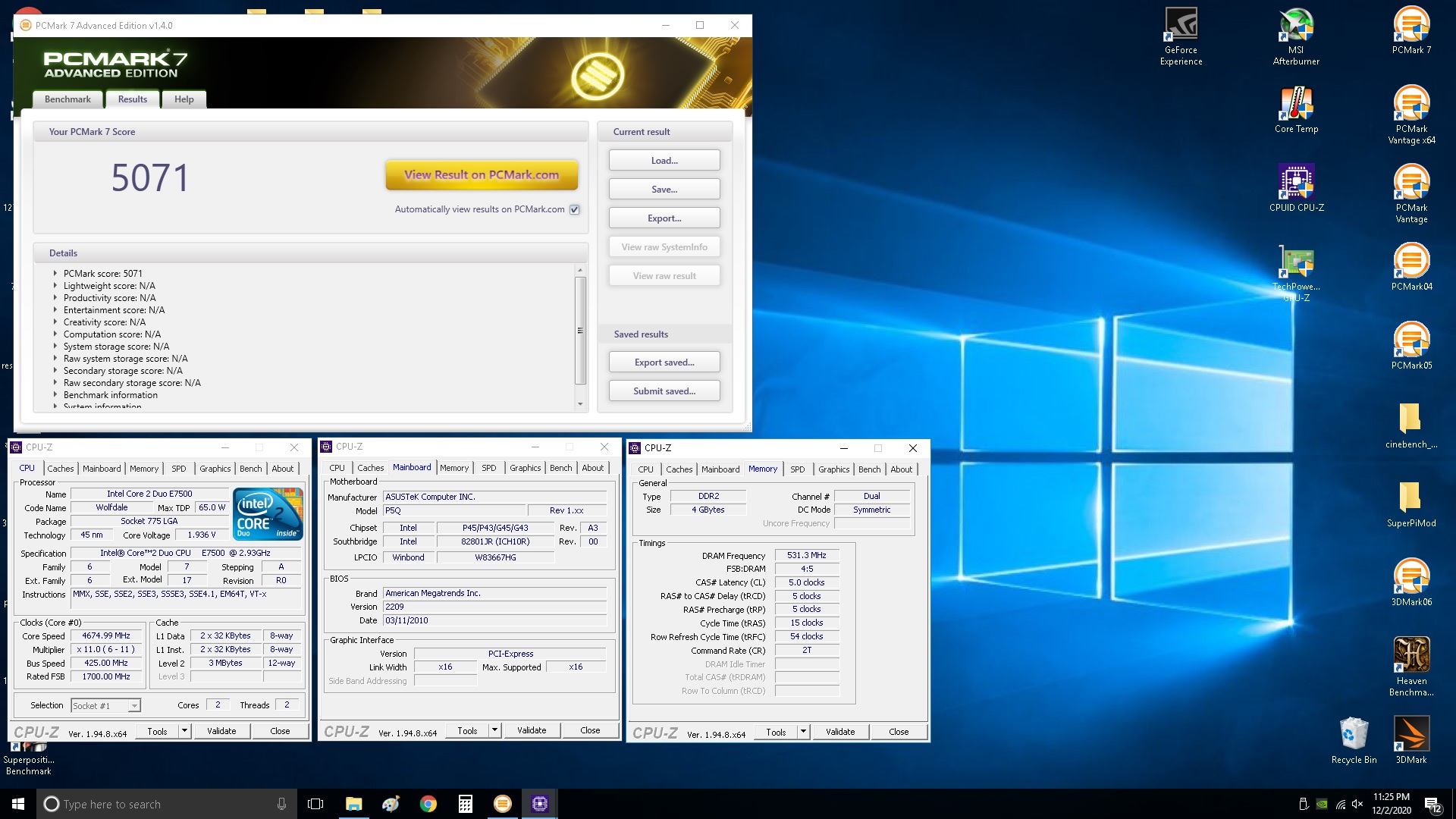The image size is (1456, 819).
Task: Click Intel Core 2 Duo logo badge
Action: (268, 513)
